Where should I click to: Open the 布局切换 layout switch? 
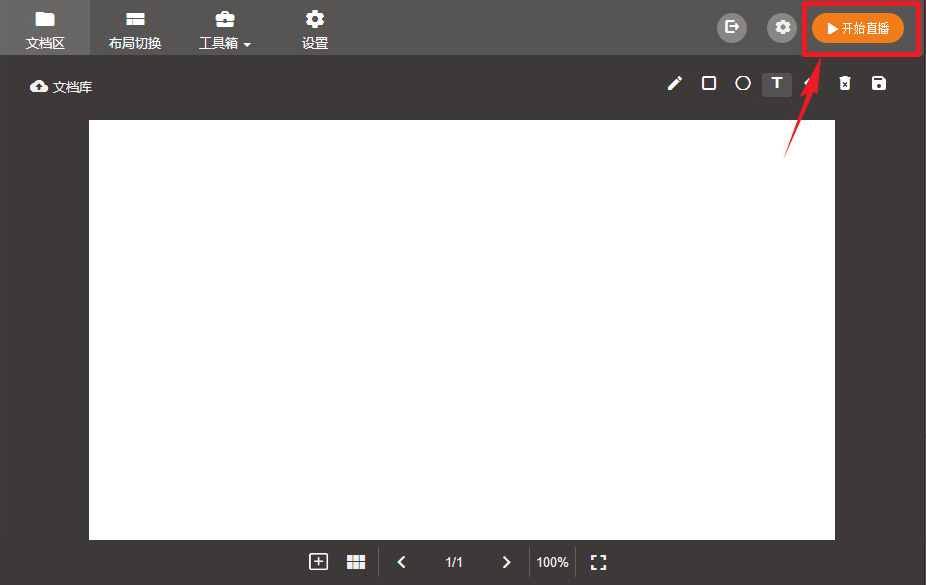pyautogui.click(x=135, y=29)
